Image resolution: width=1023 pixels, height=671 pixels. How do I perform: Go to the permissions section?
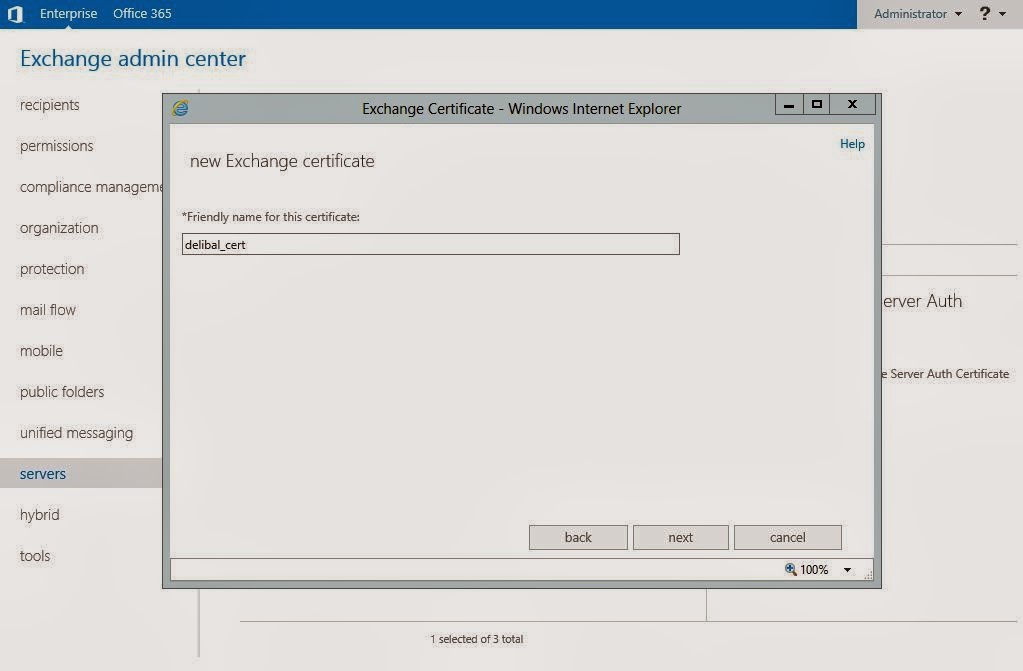tap(56, 146)
